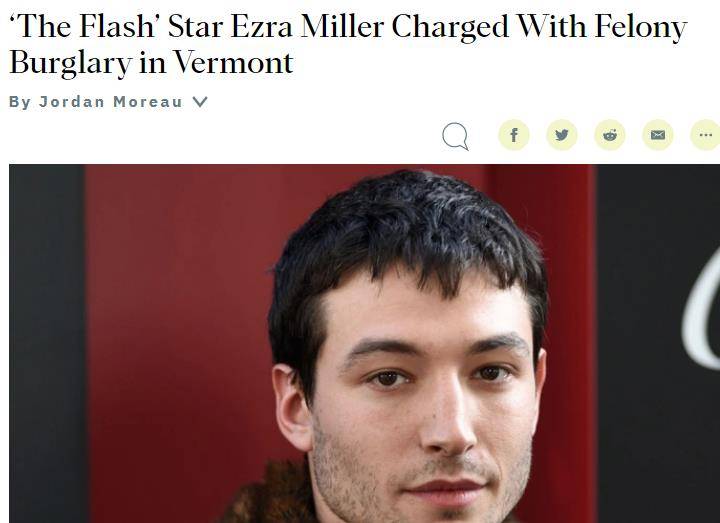Click the dark strip on photo's left side
The width and height of the screenshot is (720, 523).
coord(47,343)
